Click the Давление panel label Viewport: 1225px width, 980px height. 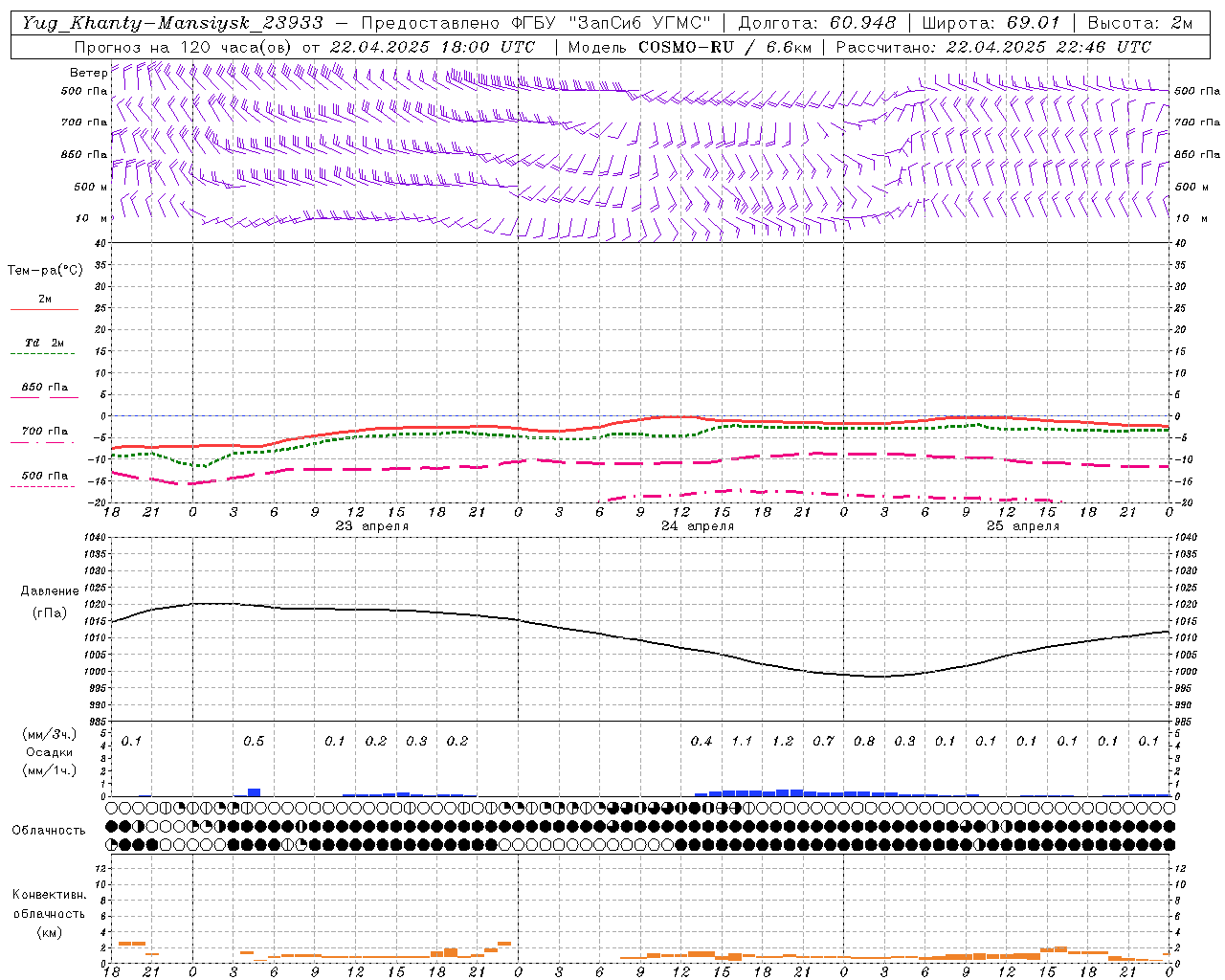(49, 591)
